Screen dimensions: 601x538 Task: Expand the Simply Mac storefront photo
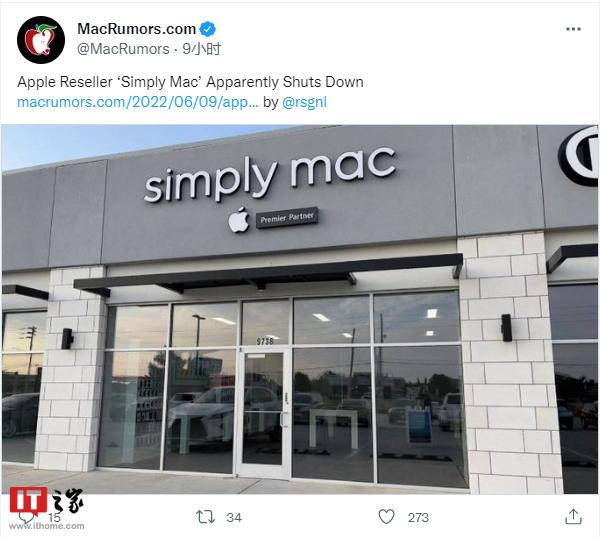point(300,309)
